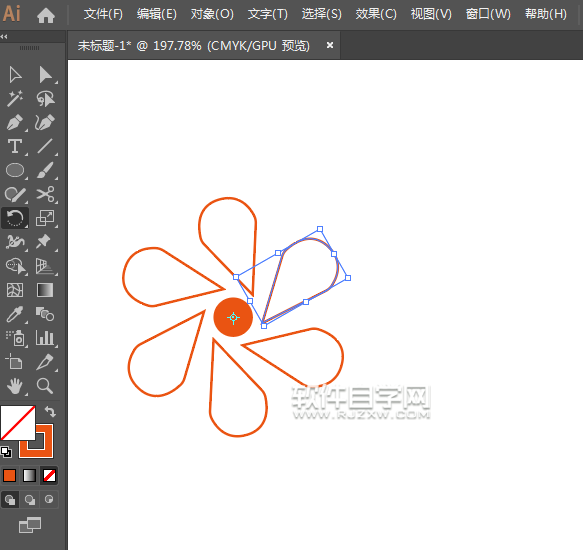Collapse the tools panel with double arrows
Image resolution: width=583 pixels, height=550 pixels.
pyautogui.click(x=4, y=36)
